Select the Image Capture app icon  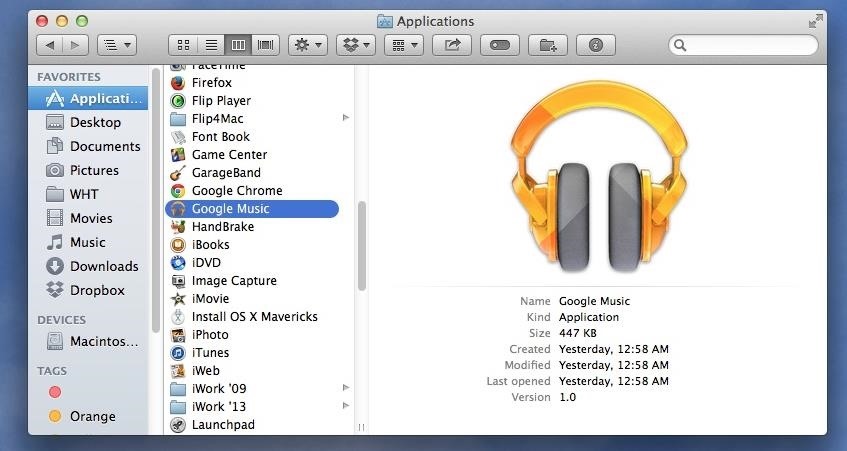178,281
